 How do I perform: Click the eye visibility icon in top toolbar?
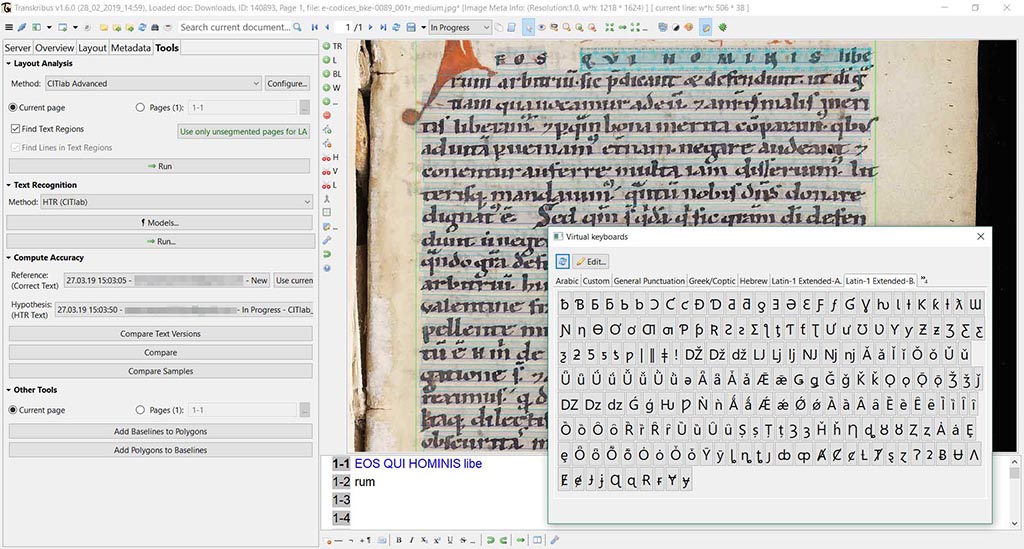[541, 27]
